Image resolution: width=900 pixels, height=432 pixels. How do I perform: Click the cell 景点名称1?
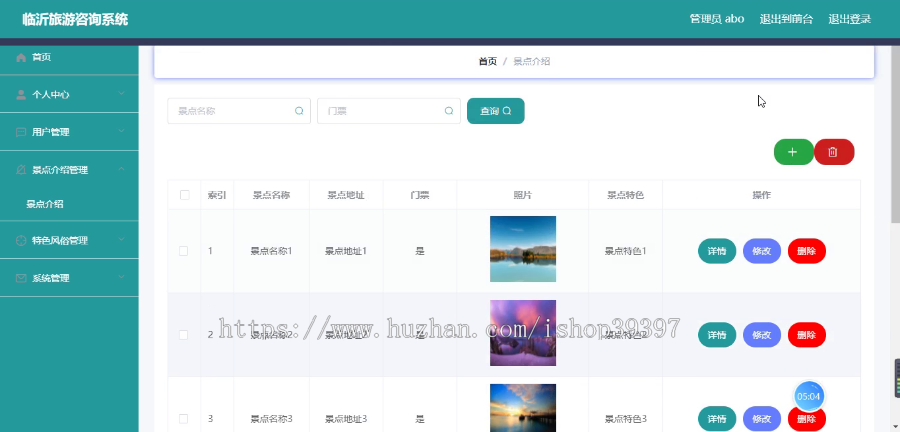(271, 251)
